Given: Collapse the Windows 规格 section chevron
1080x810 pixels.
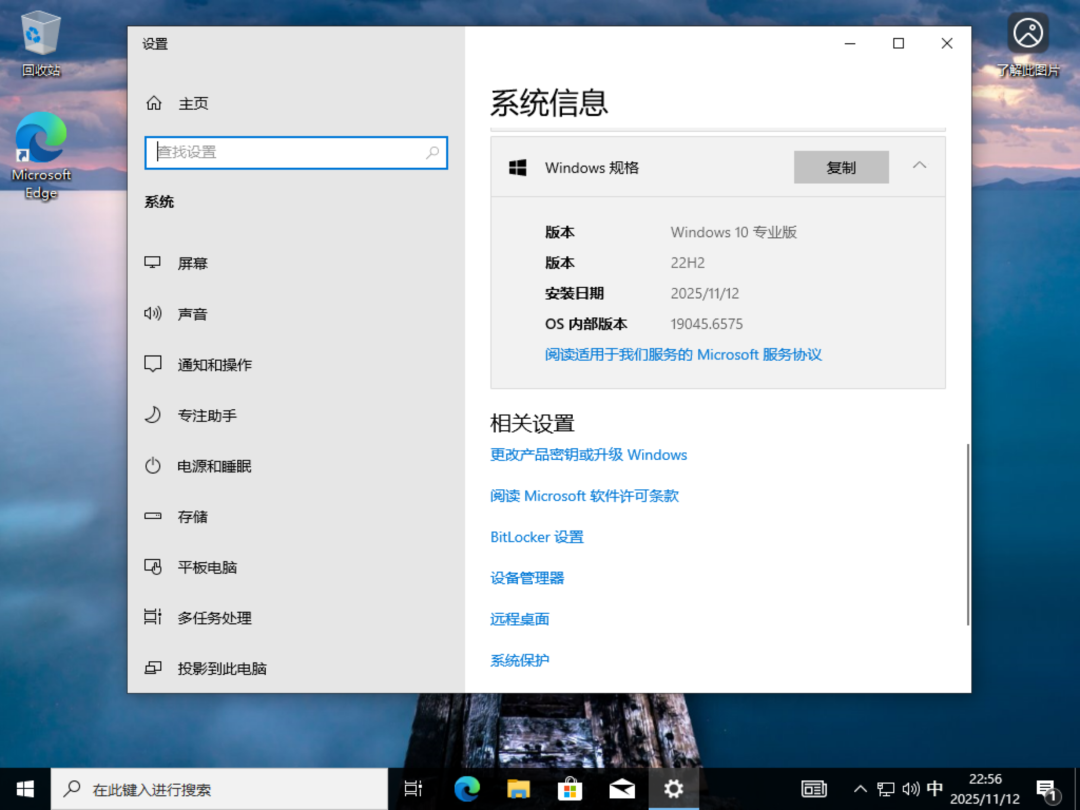Looking at the screenshot, I should pyautogui.click(x=920, y=166).
